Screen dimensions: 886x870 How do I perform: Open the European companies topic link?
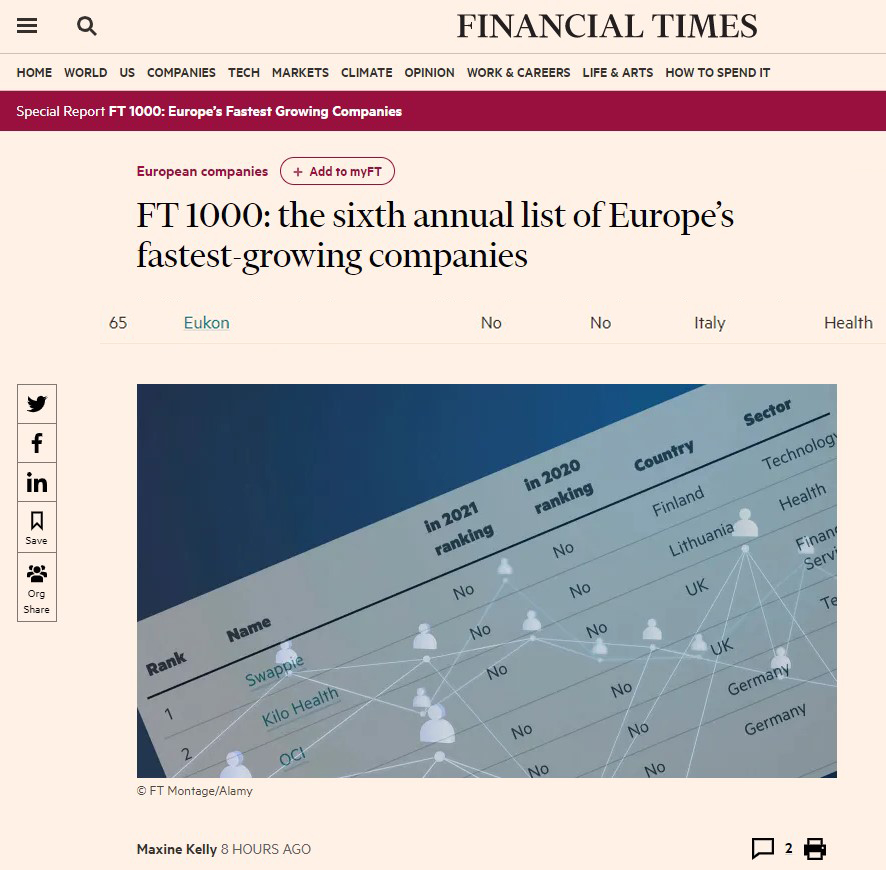(x=202, y=171)
